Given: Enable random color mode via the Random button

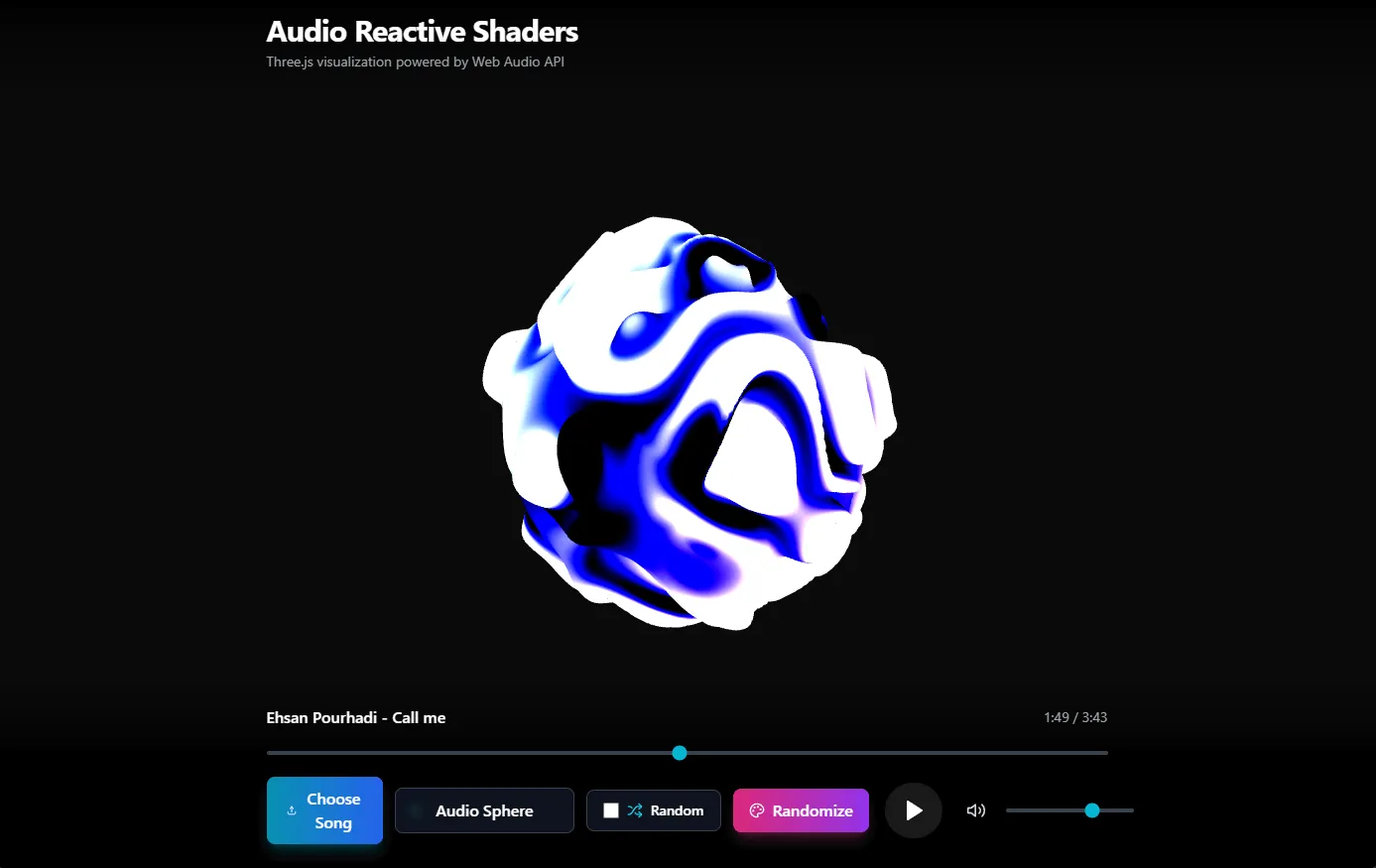Looking at the screenshot, I should coord(653,810).
